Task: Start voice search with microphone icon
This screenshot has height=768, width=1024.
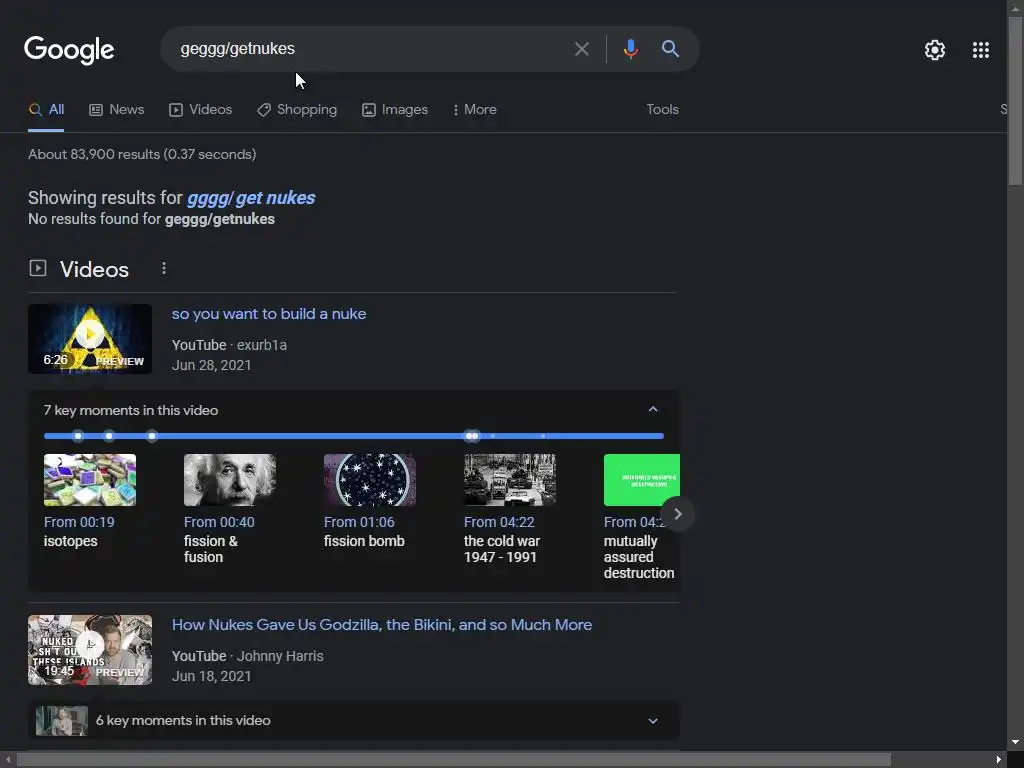Action: coord(630,49)
